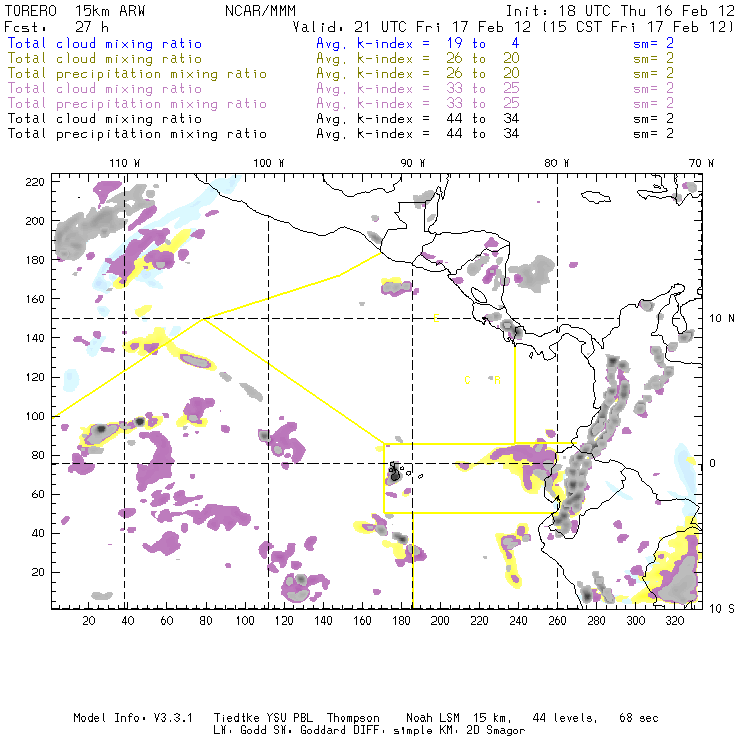Click the '320' x-axis grid label
This screenshot has height=740, width=740.
tap(674, 621)
